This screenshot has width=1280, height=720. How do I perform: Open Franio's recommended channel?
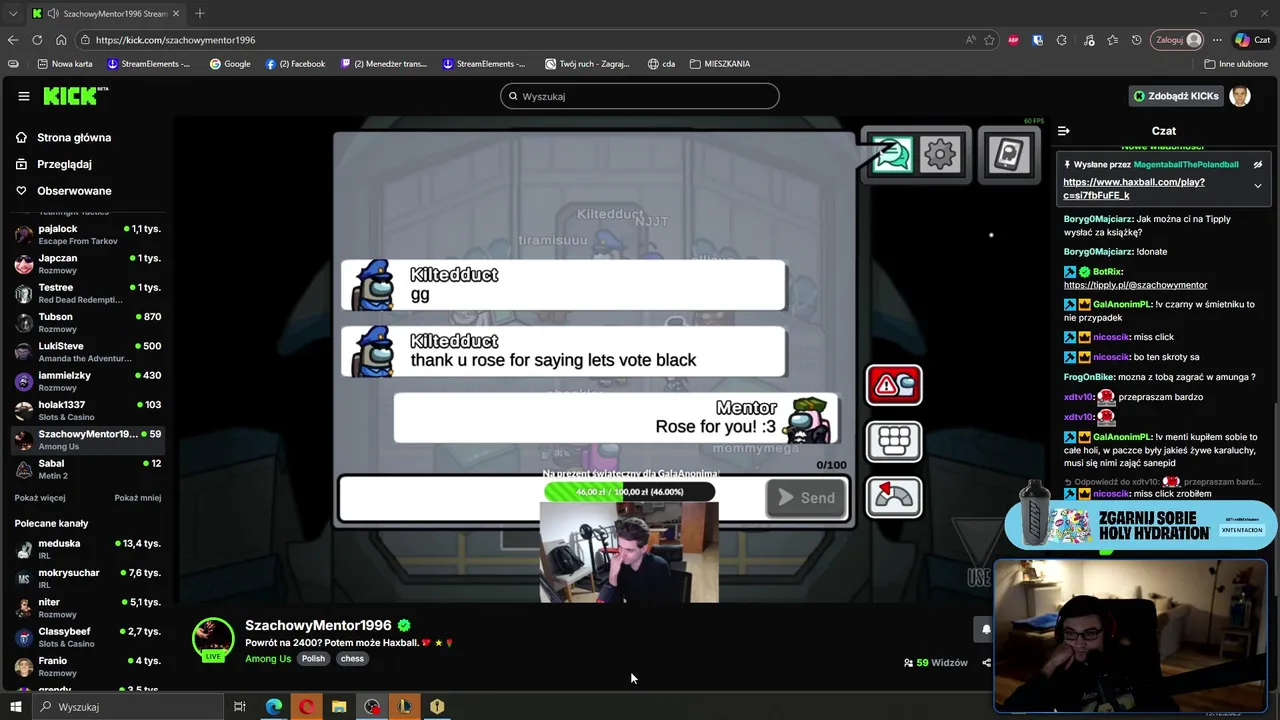coord(88,666)
